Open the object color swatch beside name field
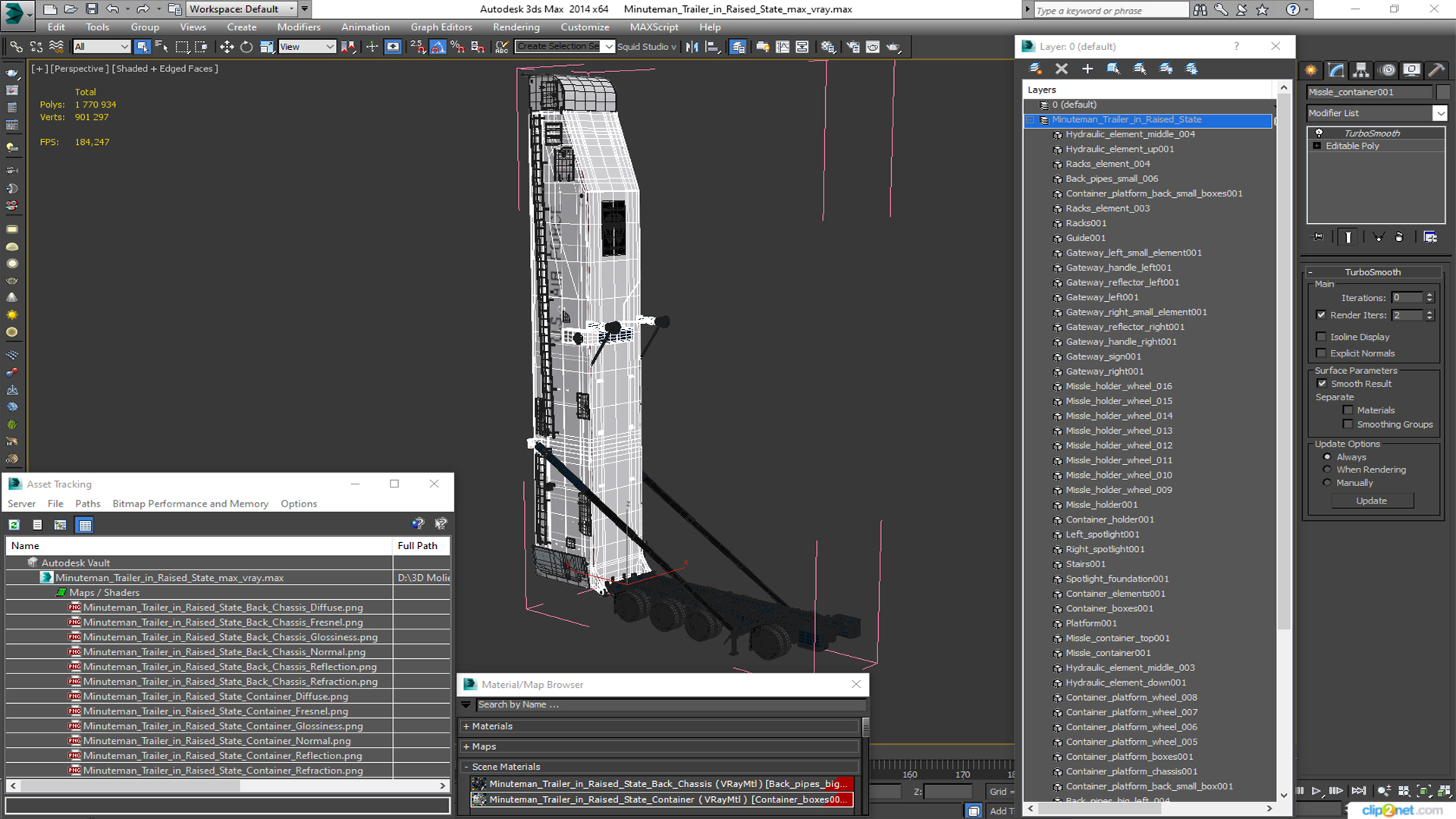 click(1443, 93)
